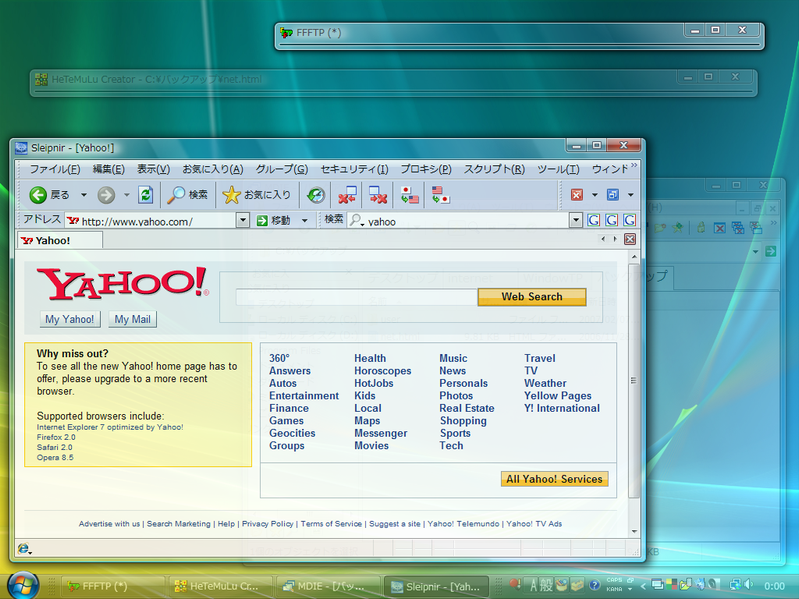The width and height of the screenshot is (799, 599).
Task: Open Forward button history dropdown arrow
Action: 127,195
